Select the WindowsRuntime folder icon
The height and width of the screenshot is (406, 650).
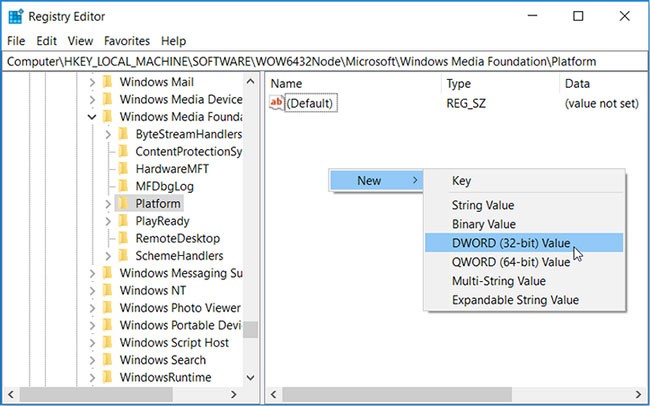107,377
